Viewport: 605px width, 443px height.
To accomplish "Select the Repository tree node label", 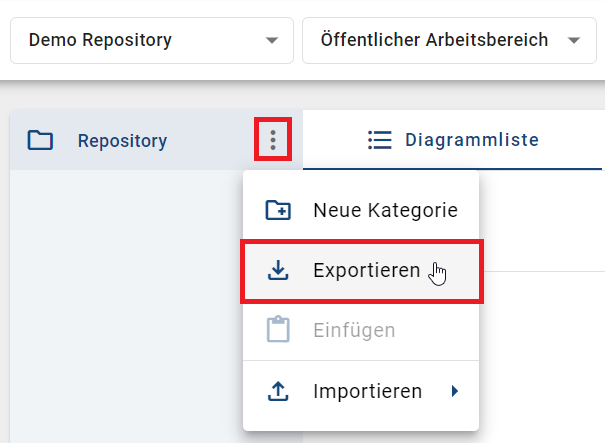I will point(122,141).
